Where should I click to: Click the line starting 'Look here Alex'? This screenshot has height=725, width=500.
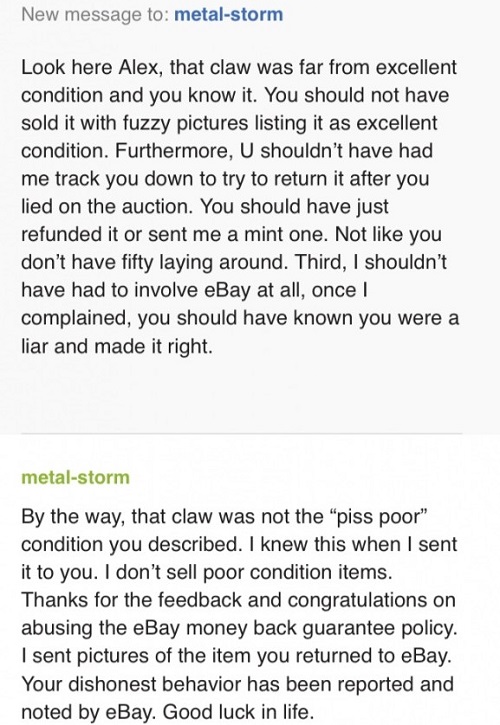pos(239,68)
